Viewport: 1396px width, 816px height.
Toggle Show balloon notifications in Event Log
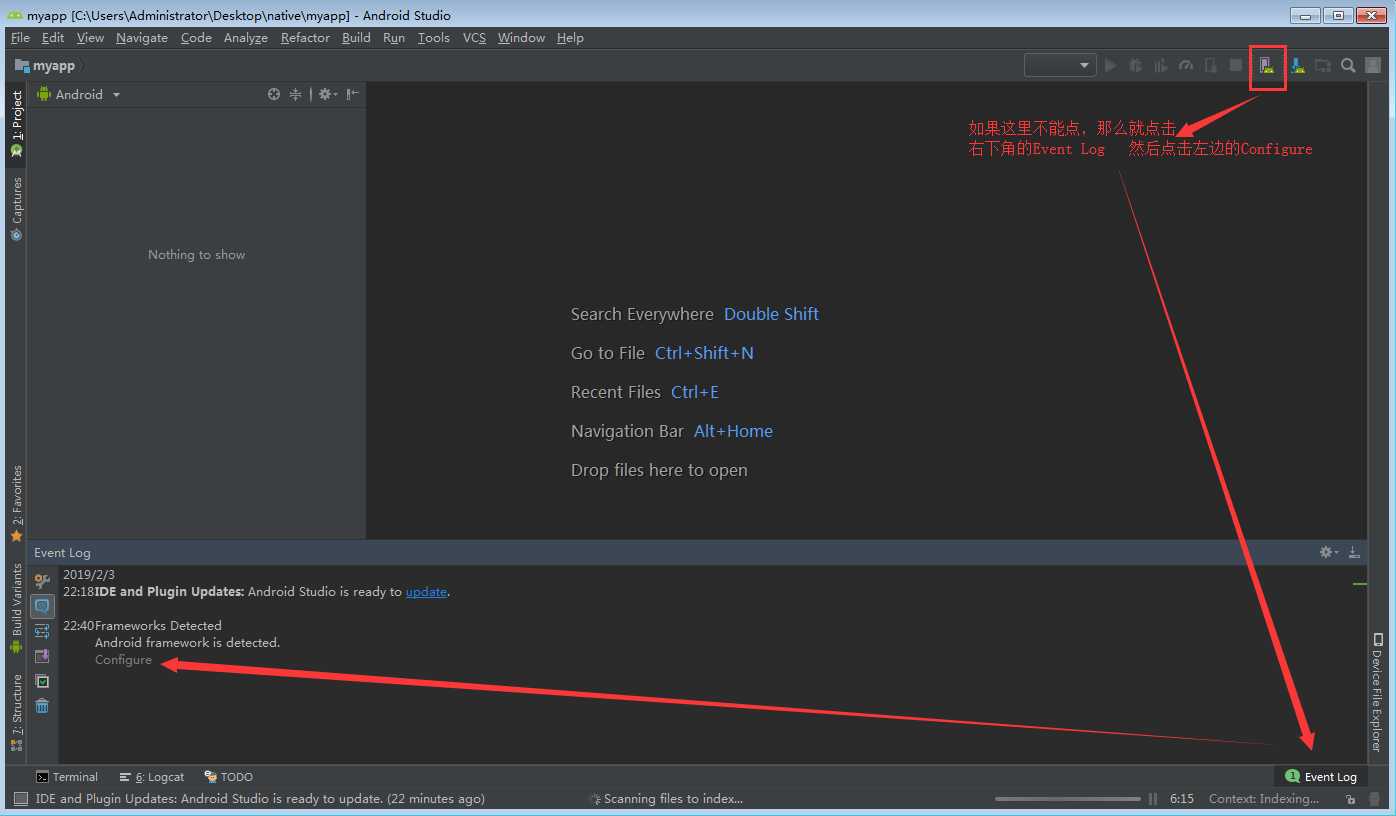[x=42, y=606]
